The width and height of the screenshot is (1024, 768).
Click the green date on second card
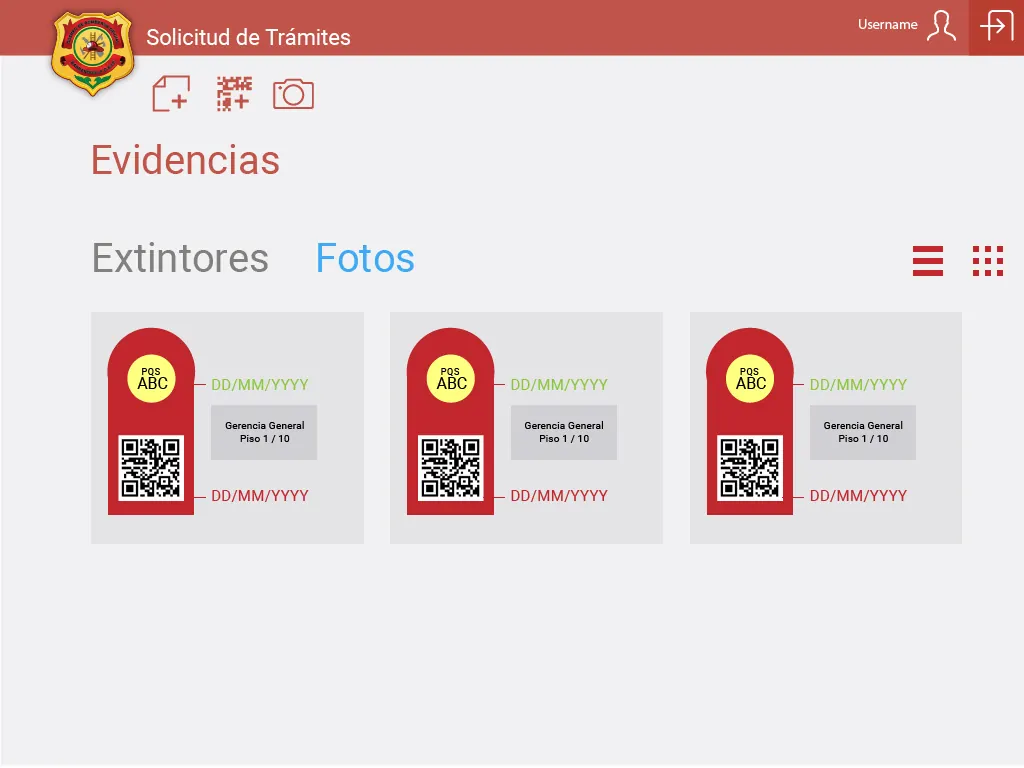559,385
